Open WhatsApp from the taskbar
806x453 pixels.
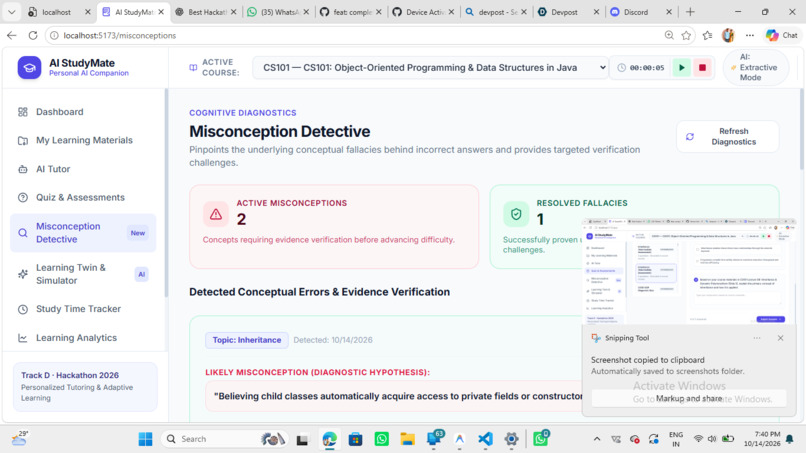[381, 439]
